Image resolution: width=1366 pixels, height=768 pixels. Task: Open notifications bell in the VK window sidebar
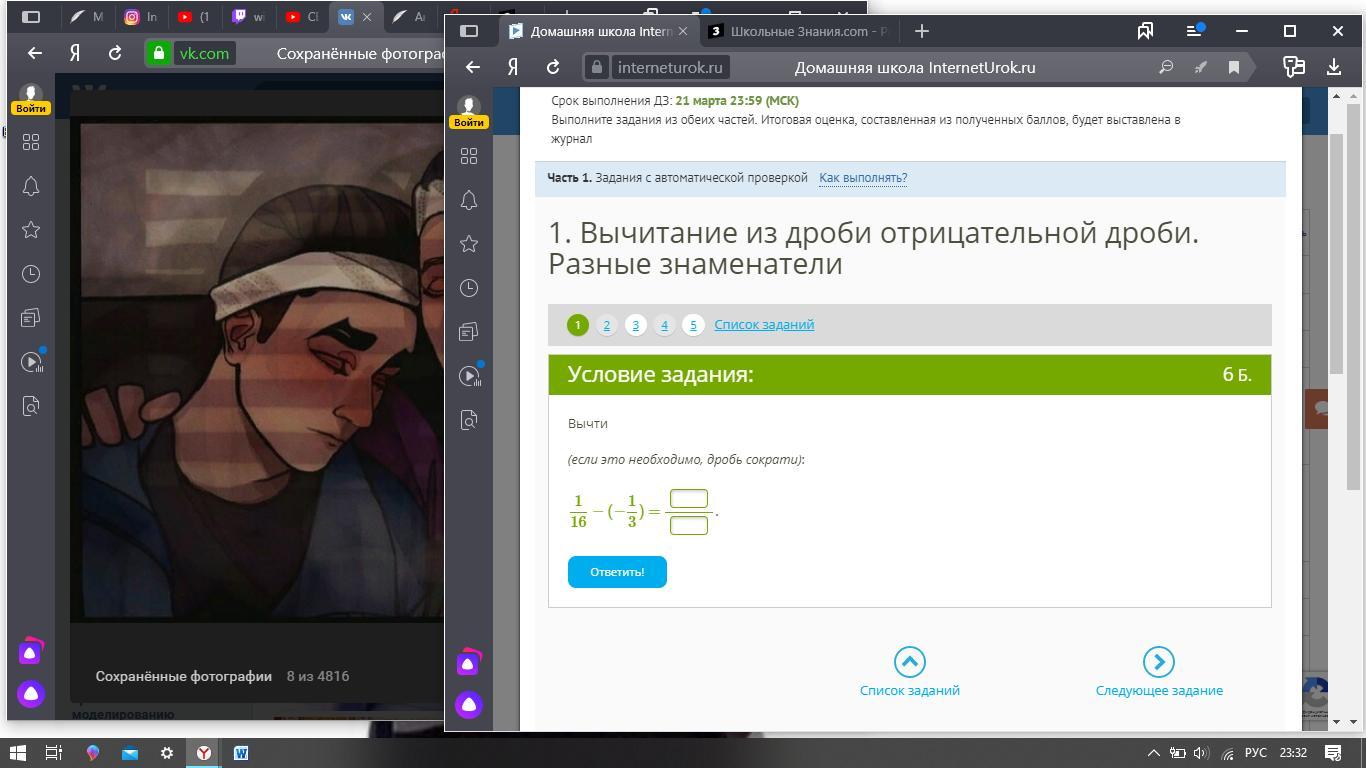point(31,186)
